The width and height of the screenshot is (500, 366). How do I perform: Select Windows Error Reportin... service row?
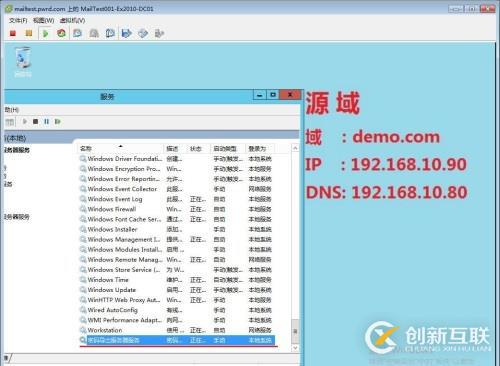pos(176,179)
